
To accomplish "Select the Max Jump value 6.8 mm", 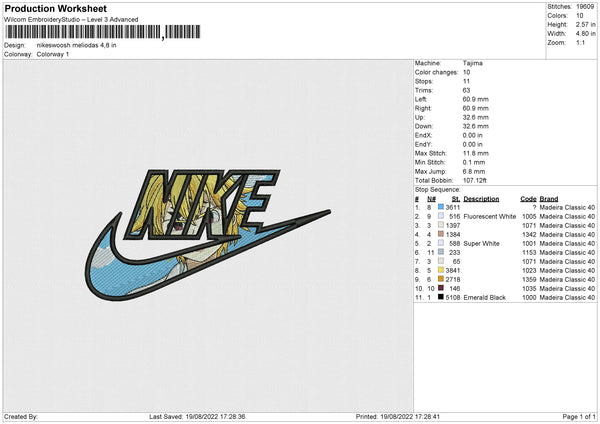I will point(474,171).
